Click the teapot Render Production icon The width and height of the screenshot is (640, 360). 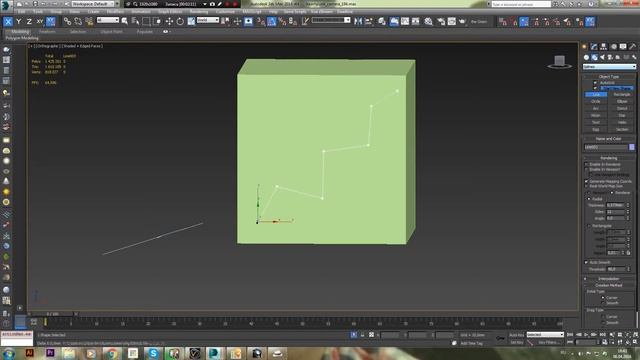[462, 21]
